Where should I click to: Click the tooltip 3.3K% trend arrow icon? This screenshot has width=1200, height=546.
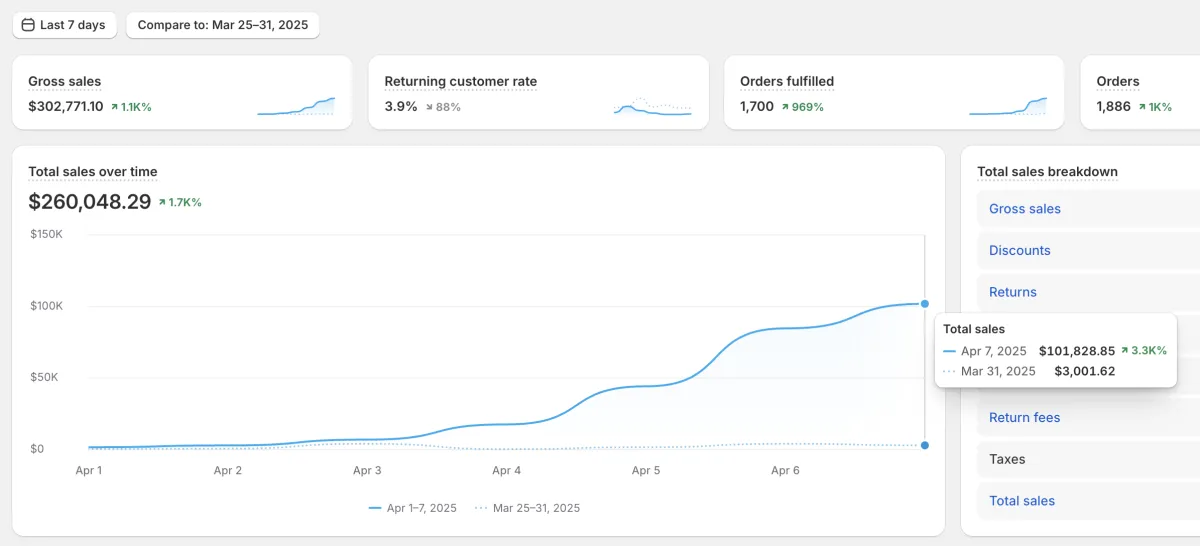(x=1125, y=351)
